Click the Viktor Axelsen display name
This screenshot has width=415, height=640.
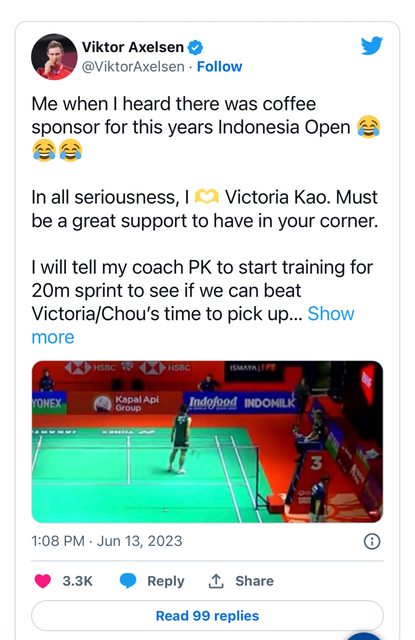tap(133, 47)
